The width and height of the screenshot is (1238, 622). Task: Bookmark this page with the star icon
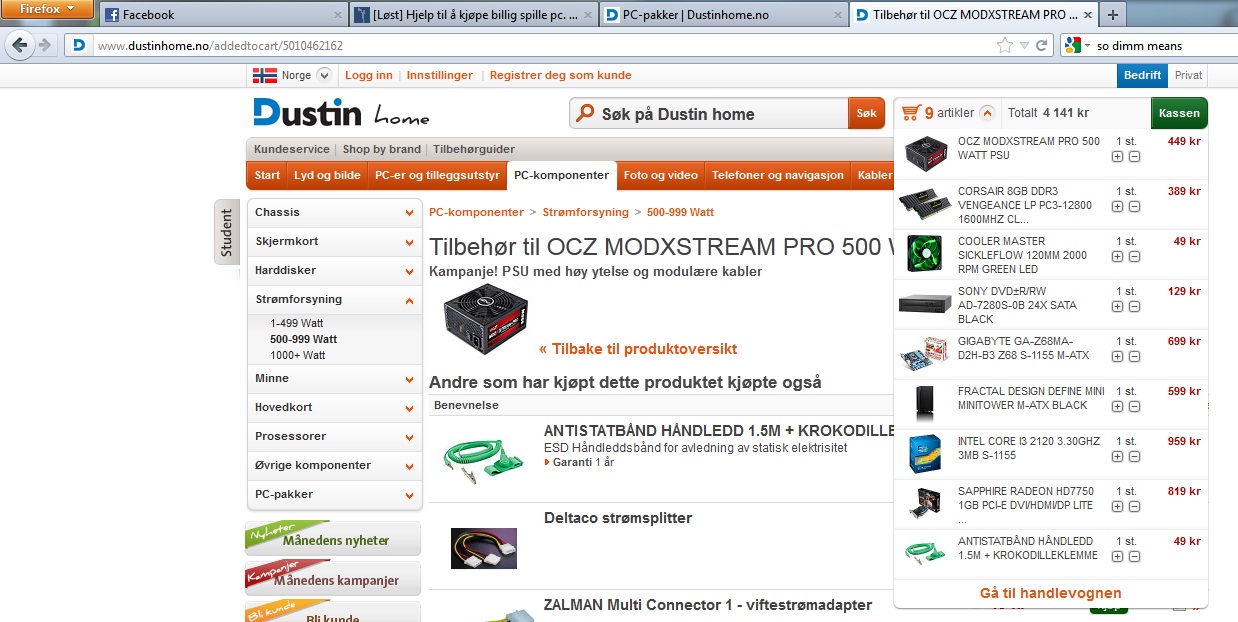(1005, 46)
